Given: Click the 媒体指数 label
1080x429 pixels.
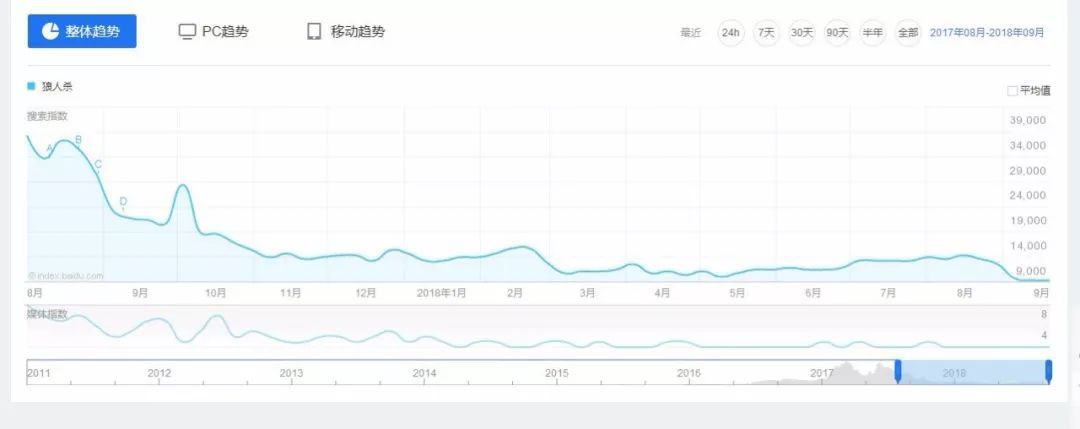Looking at the screenshot, I should (x=48, y=314).
